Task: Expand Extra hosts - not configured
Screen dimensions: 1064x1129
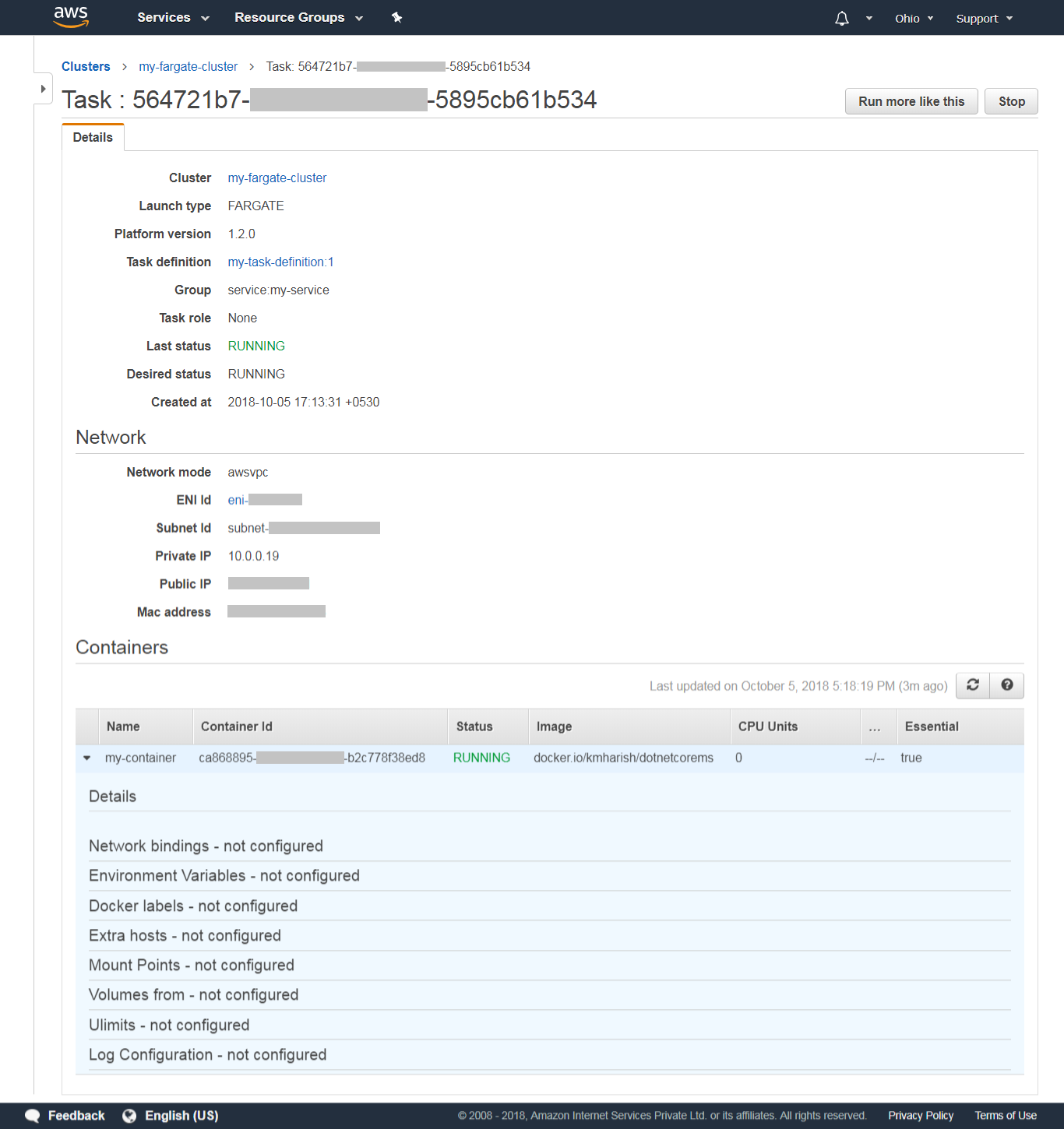Action: pyautogui.click(x=185, y=936)
